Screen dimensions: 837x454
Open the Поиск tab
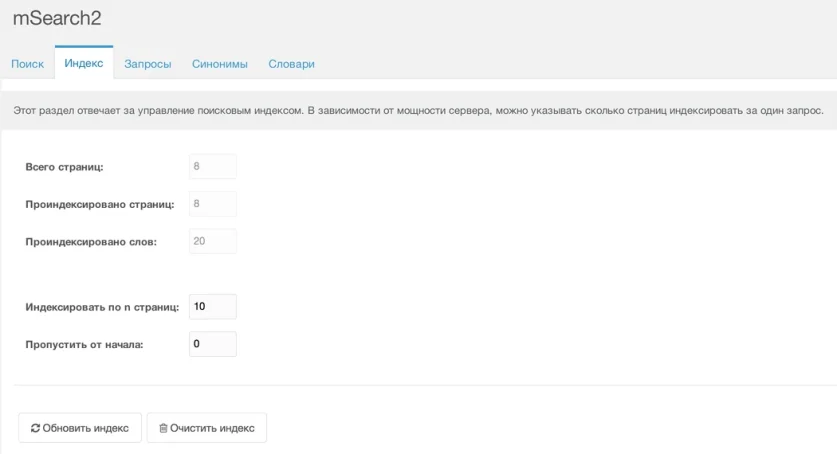(27, 64)
